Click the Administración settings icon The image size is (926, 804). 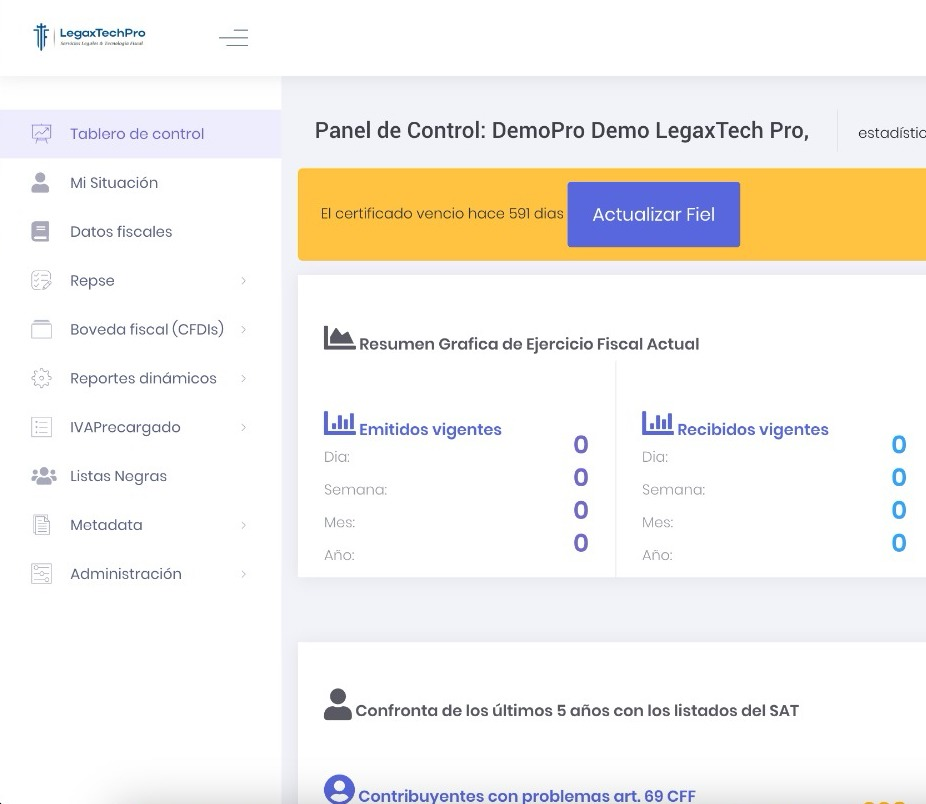click(41, 574)
